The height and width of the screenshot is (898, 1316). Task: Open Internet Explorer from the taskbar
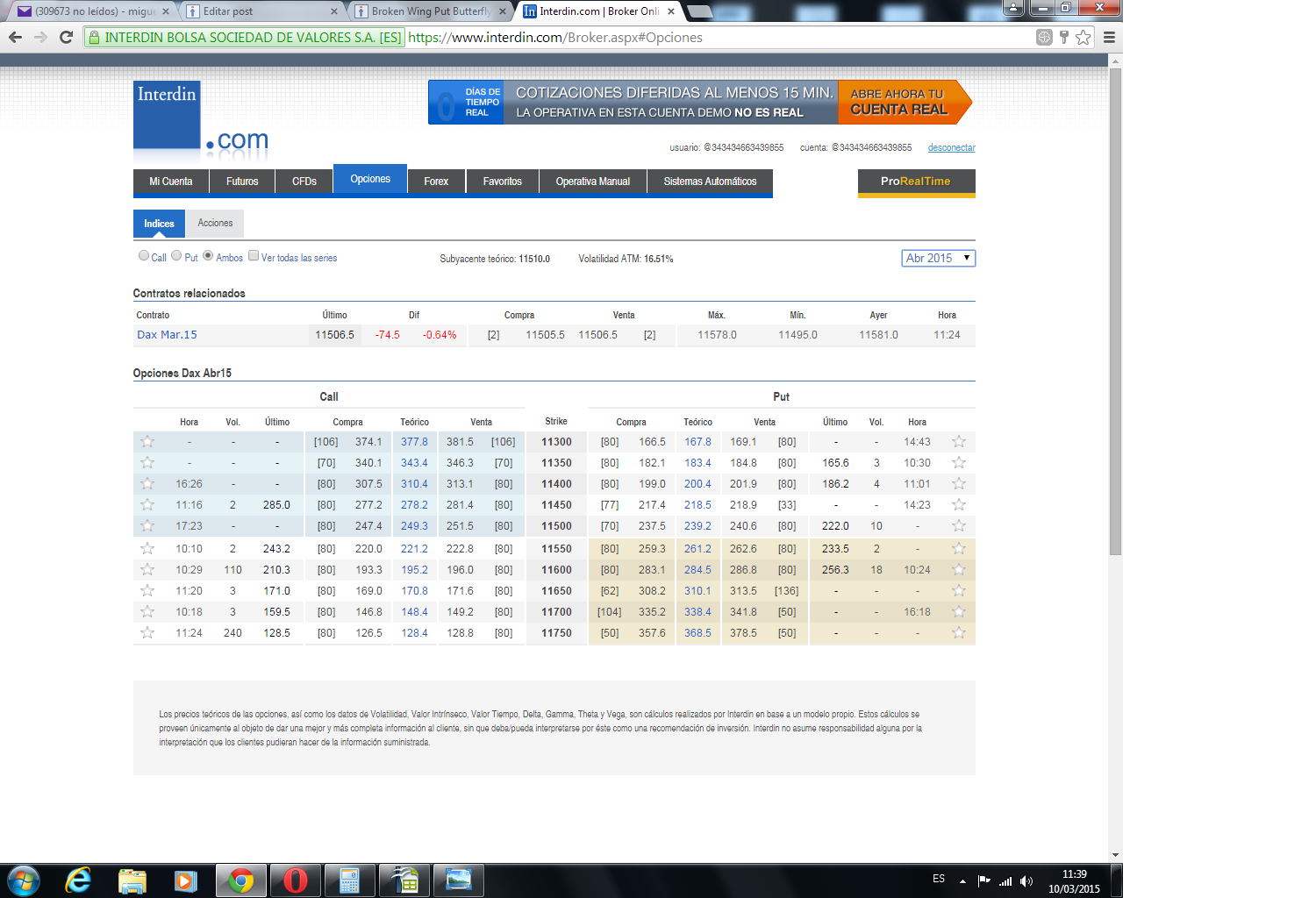click(78, 880)
